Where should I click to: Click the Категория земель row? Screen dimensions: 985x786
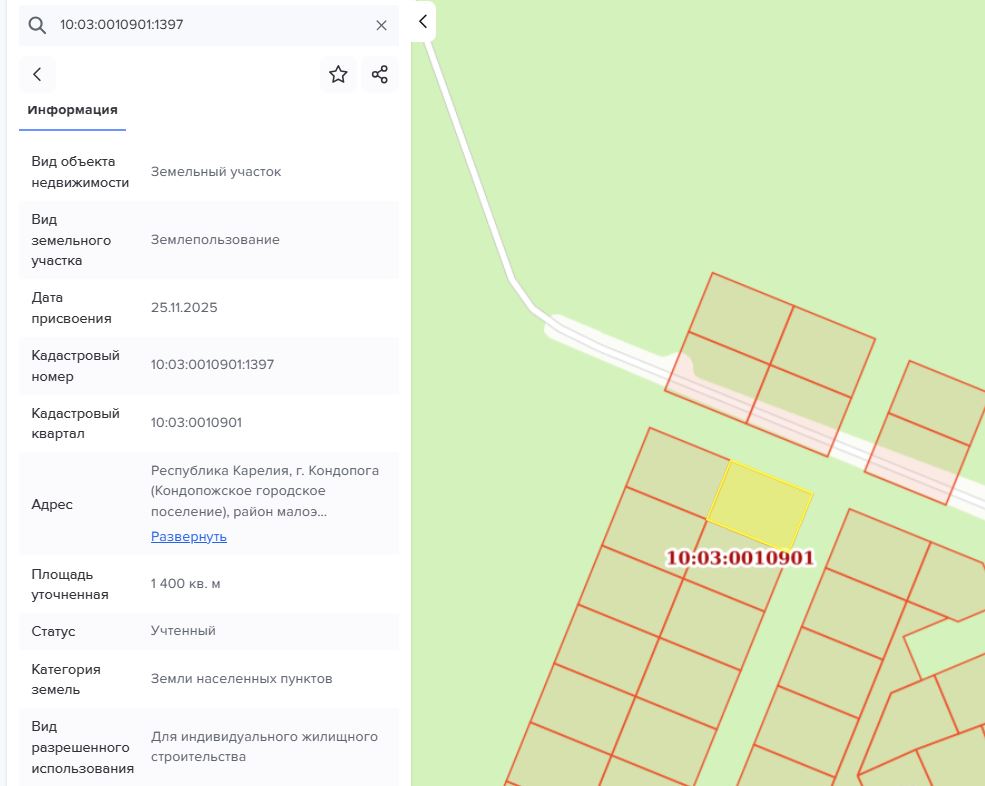[x=209, y=679]
